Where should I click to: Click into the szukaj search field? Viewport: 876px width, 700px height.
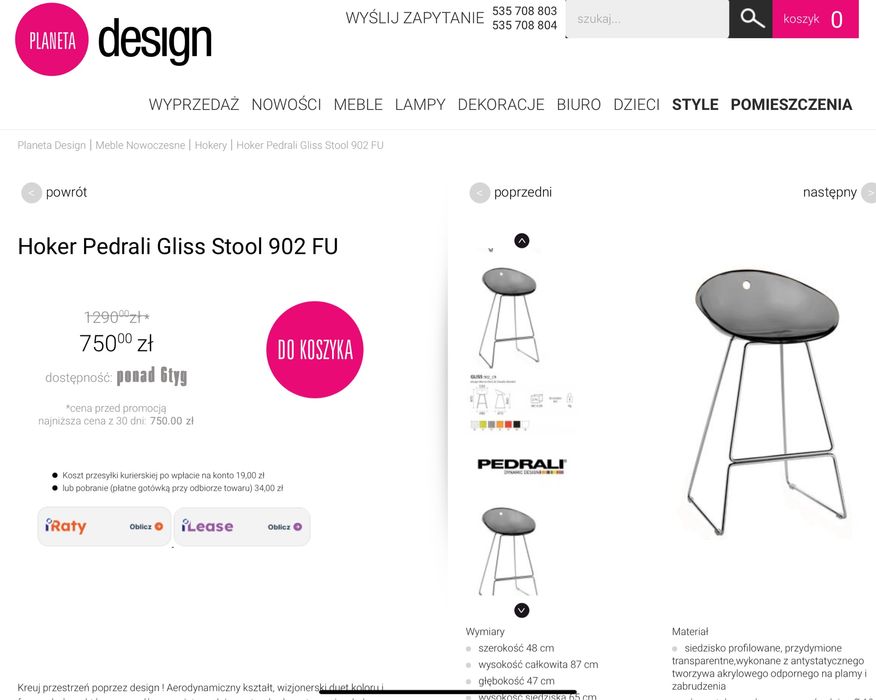(x=647, y=19)
